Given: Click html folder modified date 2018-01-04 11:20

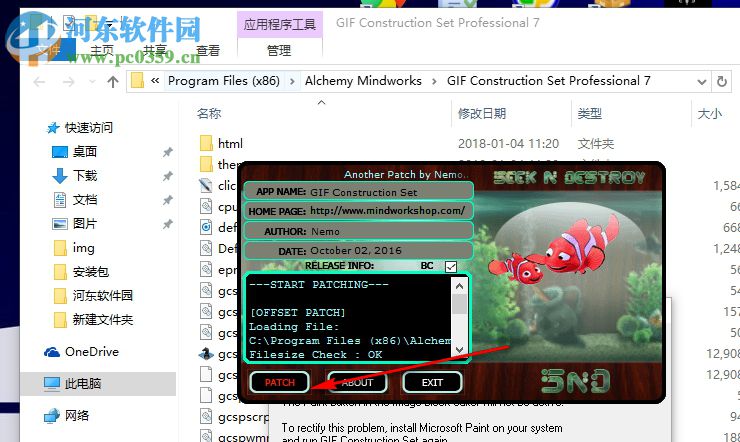Looking at the screenshot, I should pos(508,143).
